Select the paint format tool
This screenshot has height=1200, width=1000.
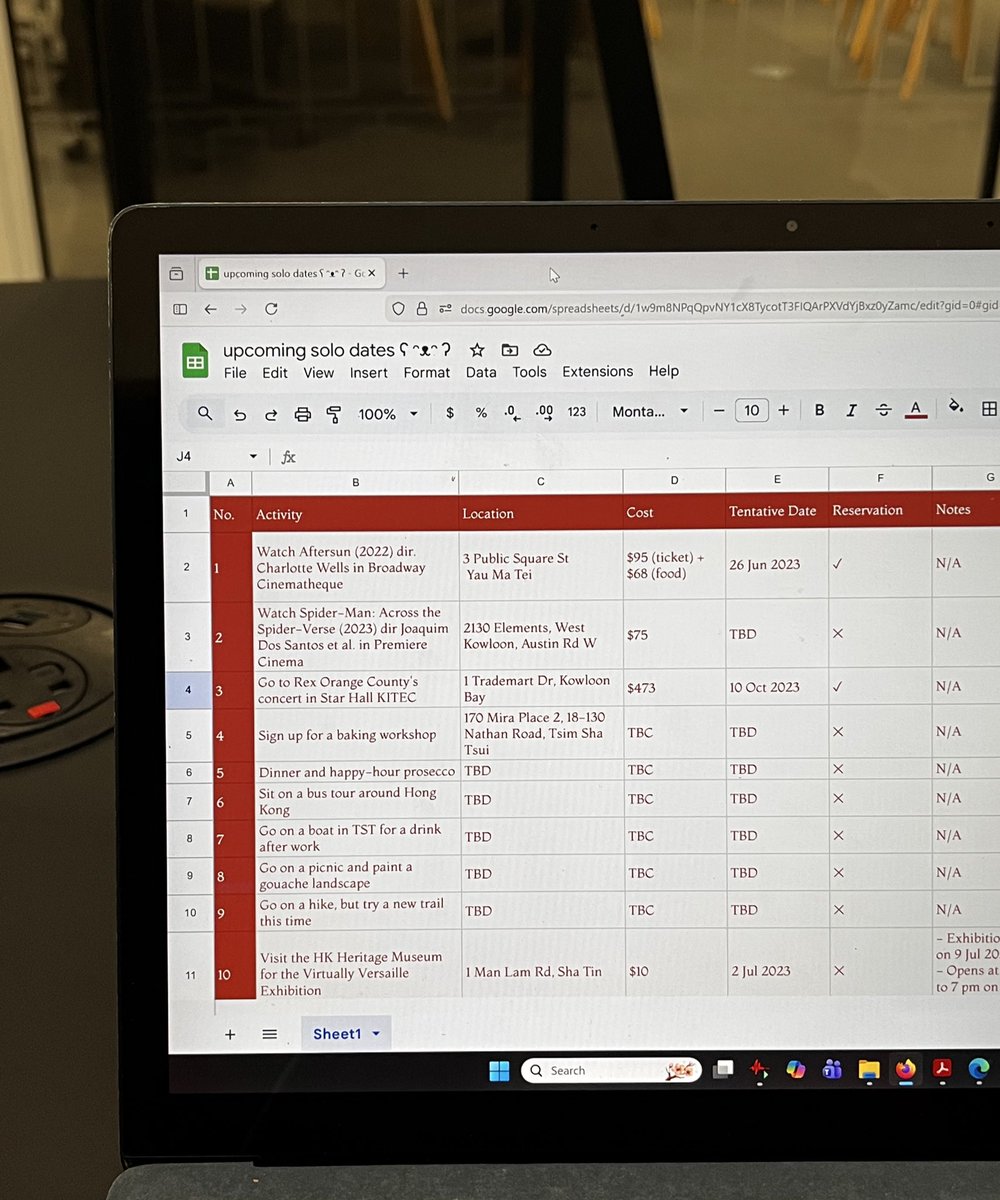pos(334,414)
